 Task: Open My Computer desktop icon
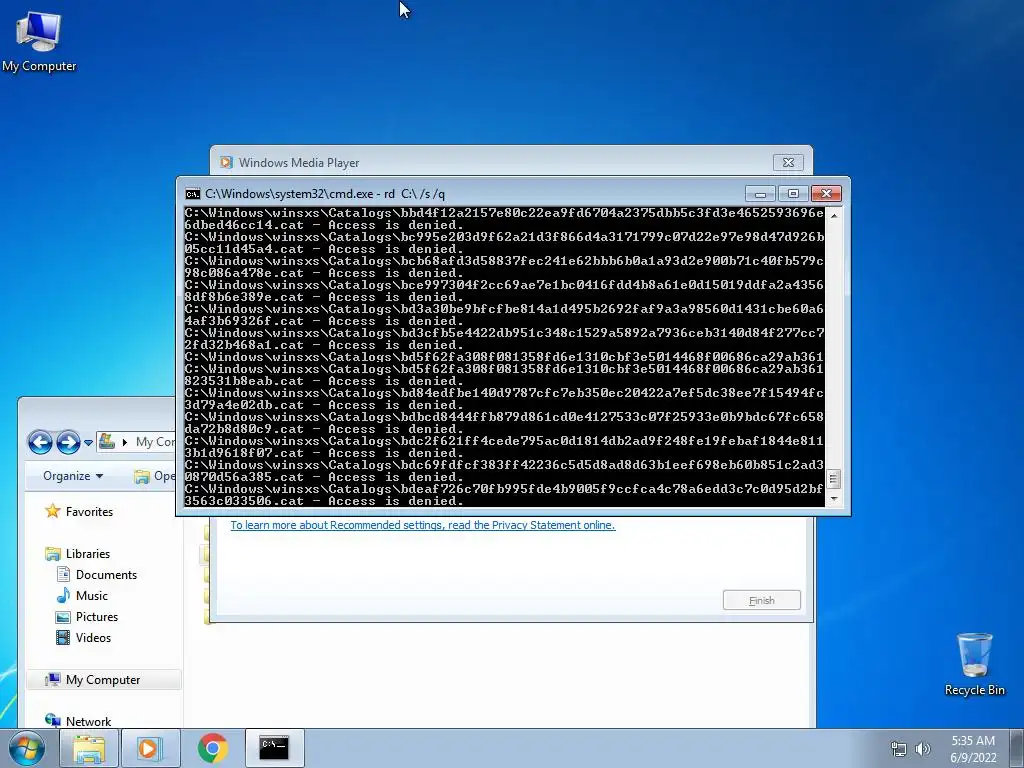(x=39, y=42)
